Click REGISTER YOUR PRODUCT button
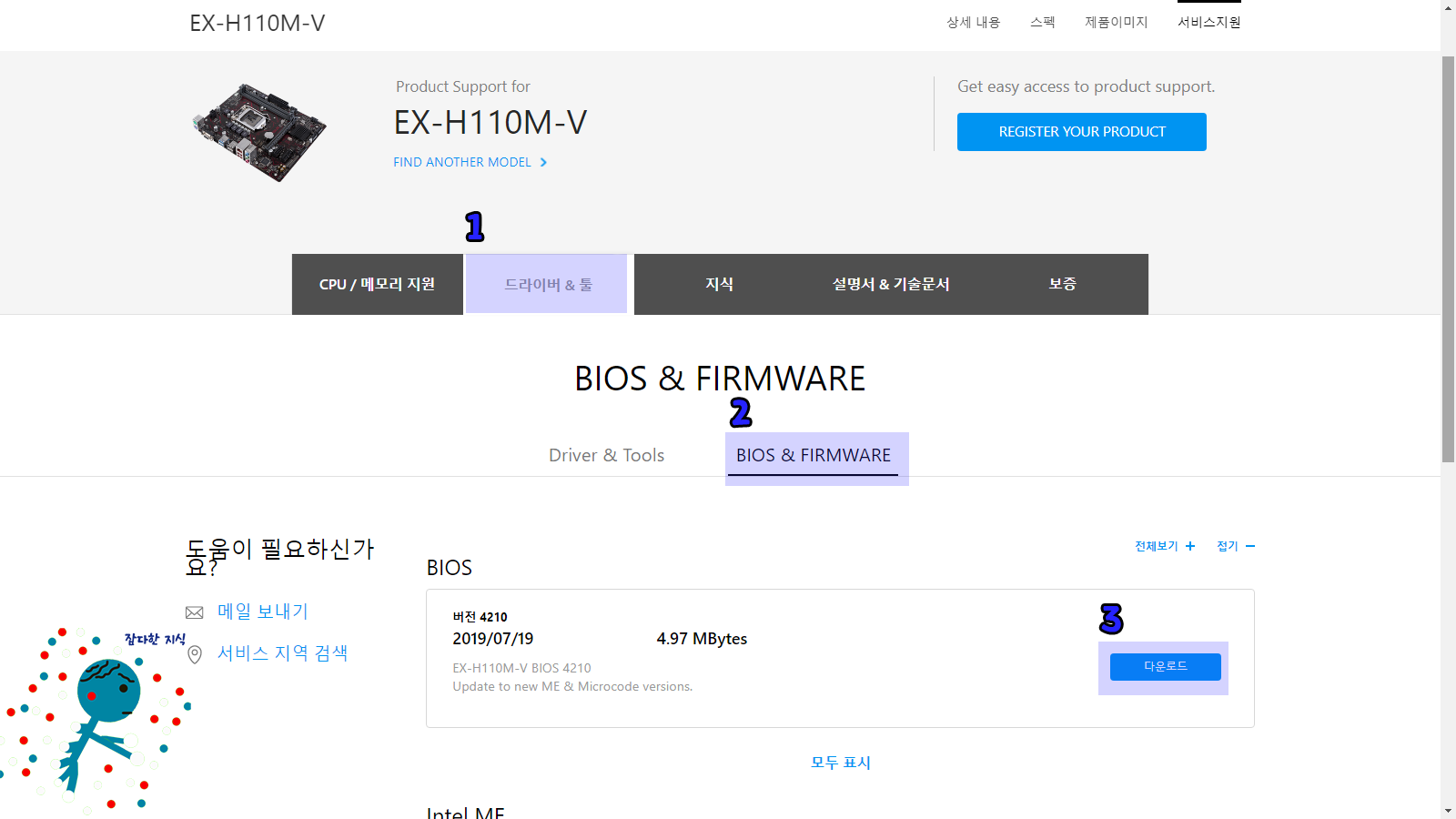 tap(1082, 132)
